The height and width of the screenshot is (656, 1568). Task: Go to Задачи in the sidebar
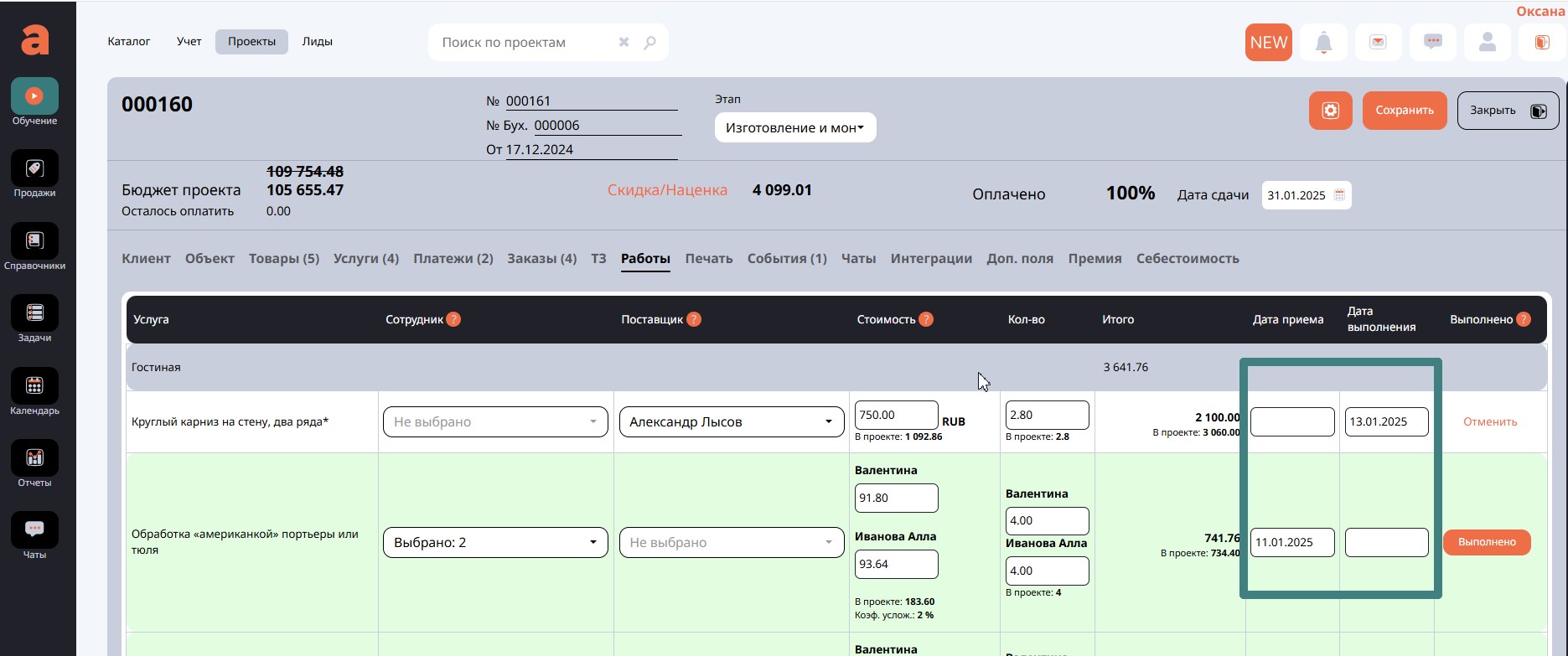coord(34,313)
